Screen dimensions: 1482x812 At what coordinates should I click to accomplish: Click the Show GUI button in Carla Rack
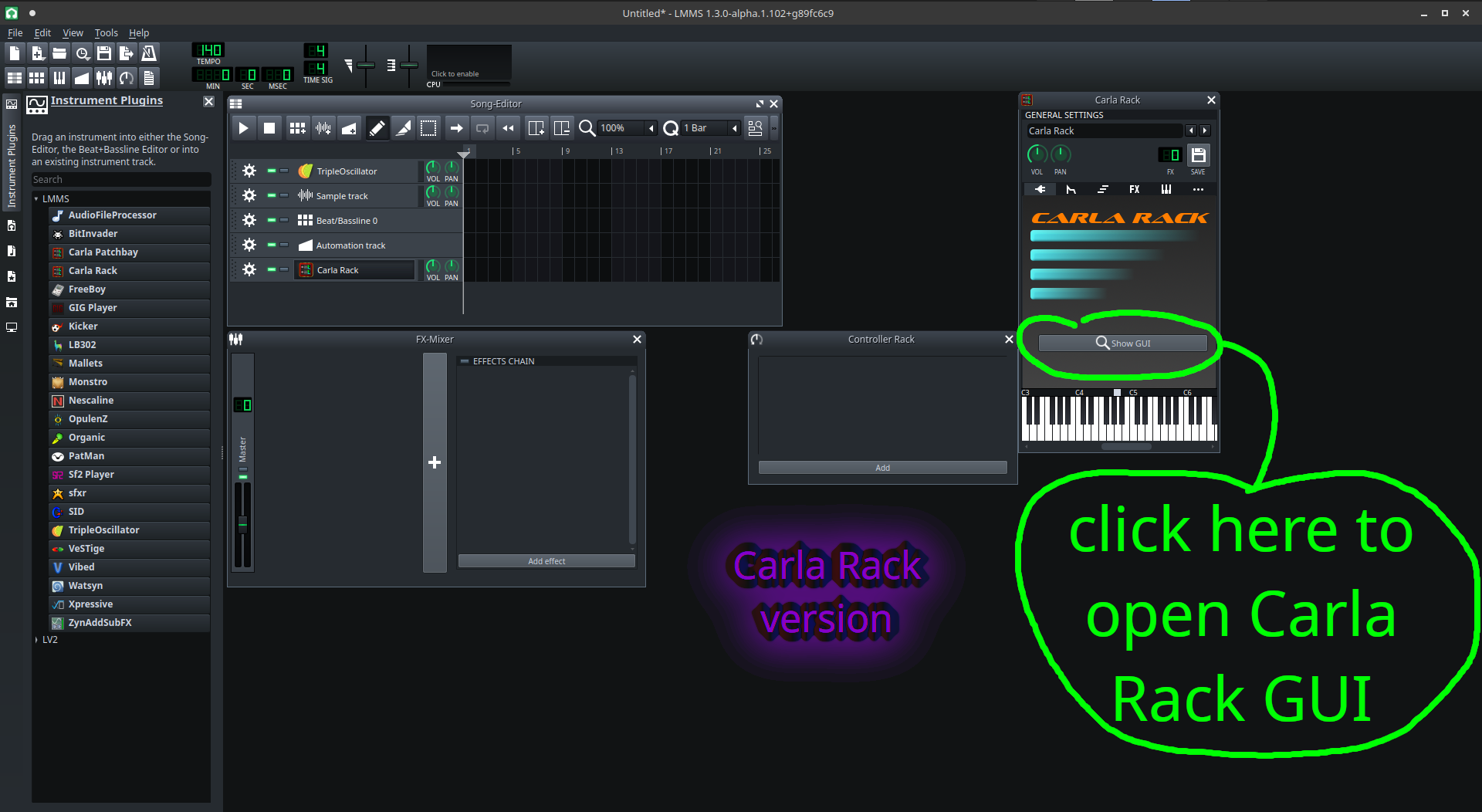1122,343
